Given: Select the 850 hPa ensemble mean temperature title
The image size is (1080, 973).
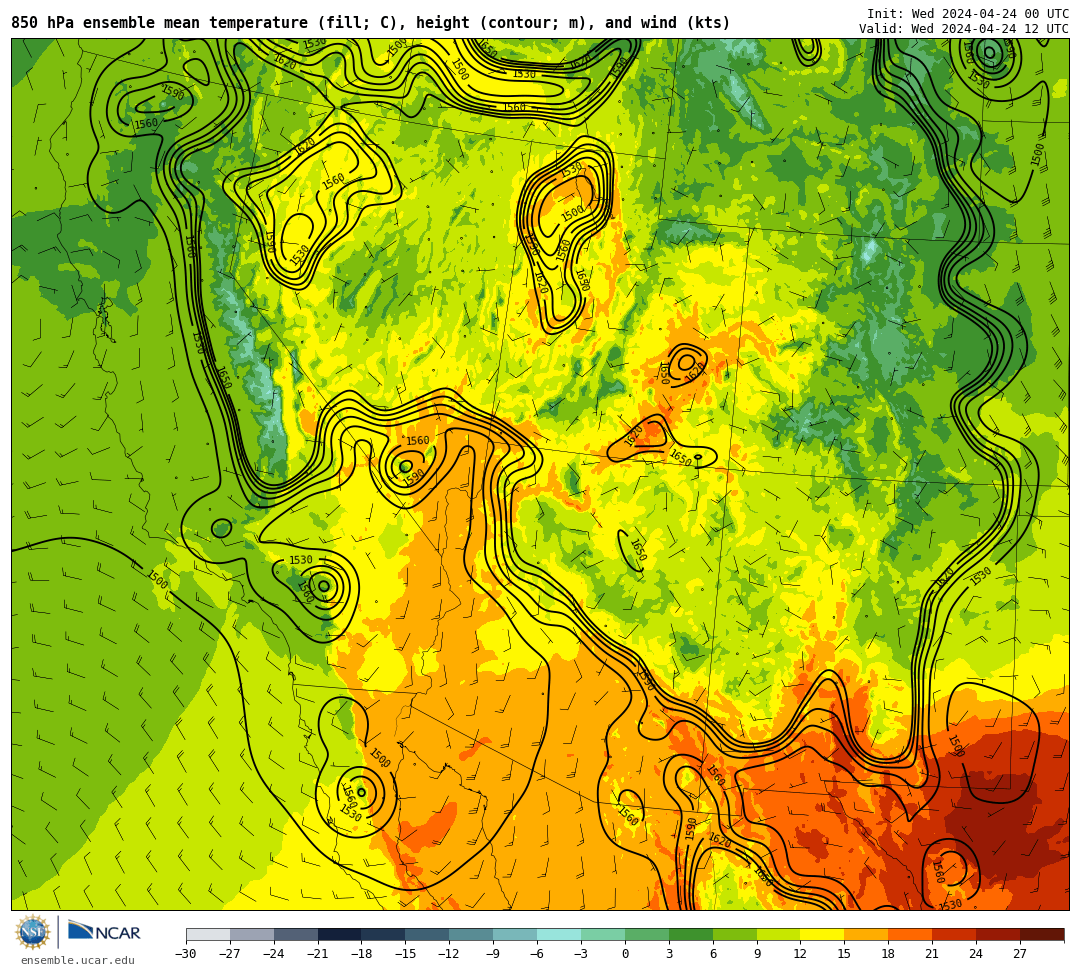Looking at the screenshot, I should 371,23.
